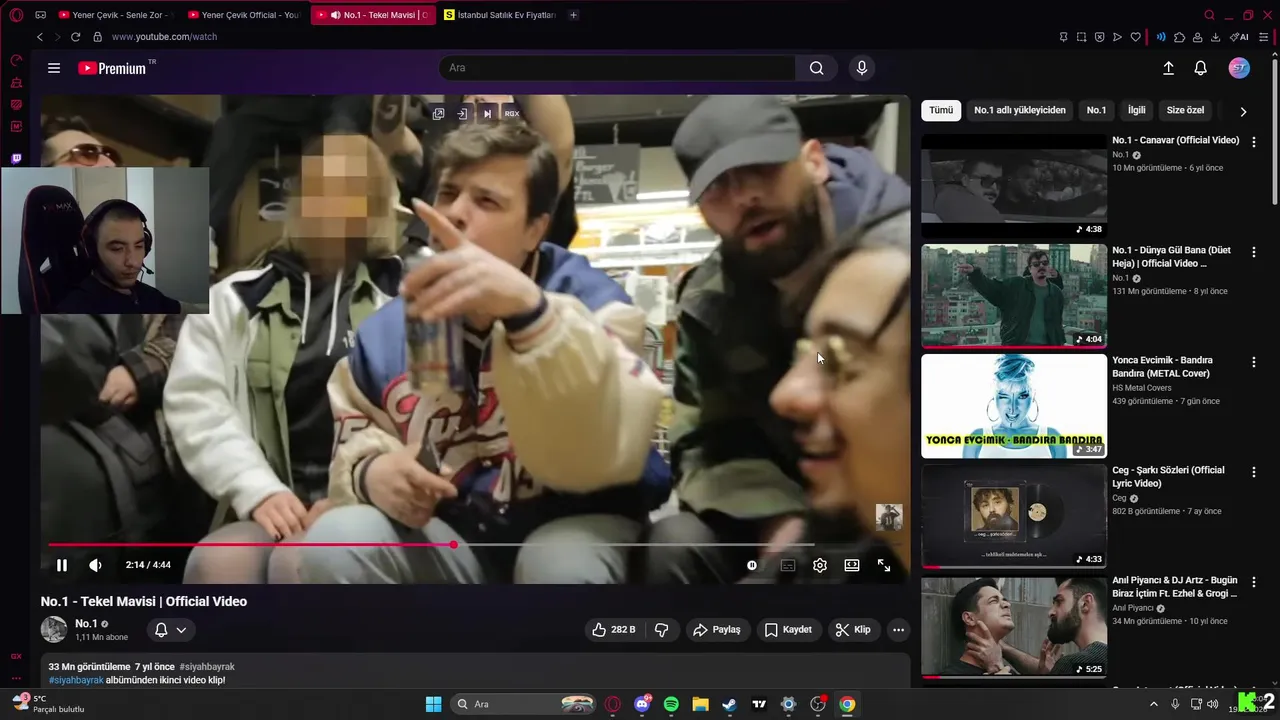Show more filter chips with right arrow

point(1243,111)
